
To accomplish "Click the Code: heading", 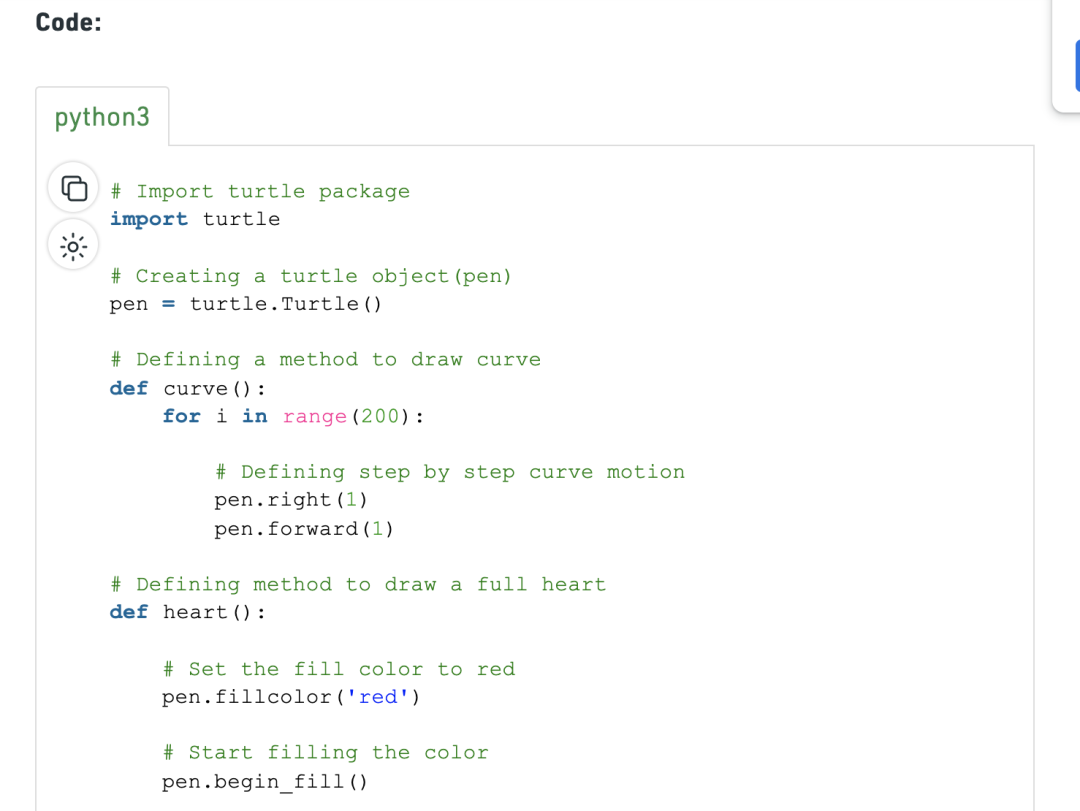I will pyautogui.click(x=68, y=23).
